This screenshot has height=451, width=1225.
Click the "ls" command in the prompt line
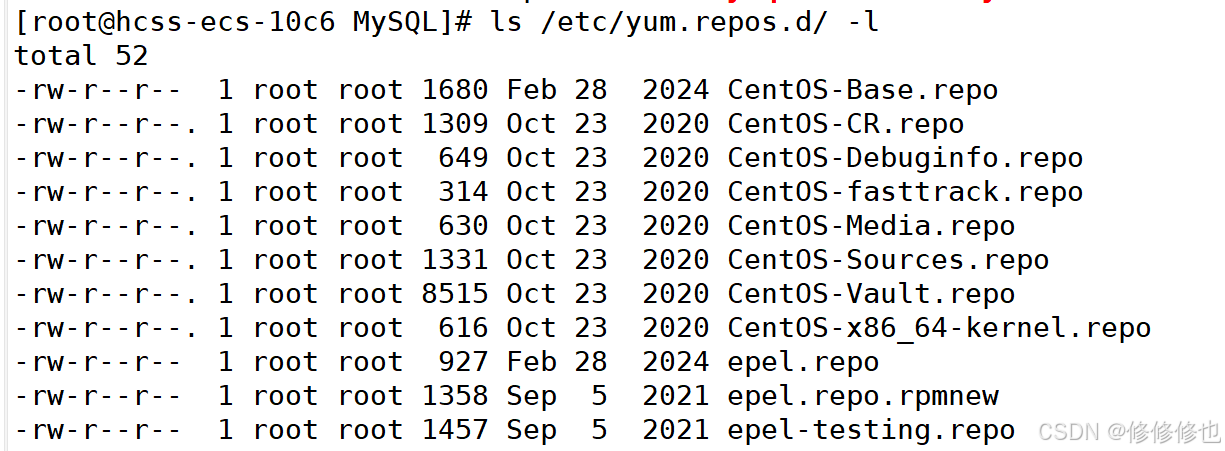(507, 21)
